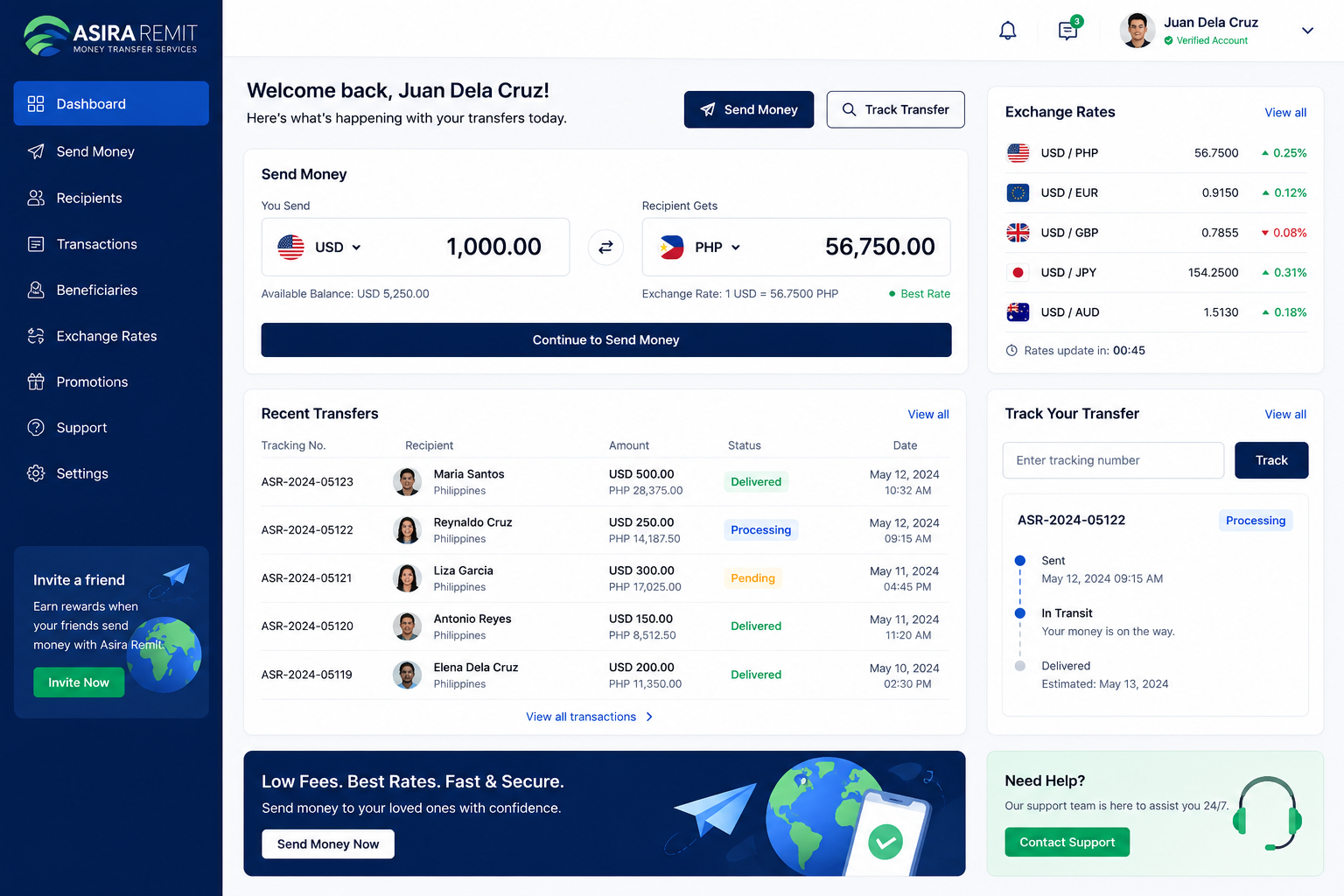Click the Processing badge on ASR-2024-05122 card
Image resolution: width=1344 pixels, height=896 pixels.
tap(1256, 521)
